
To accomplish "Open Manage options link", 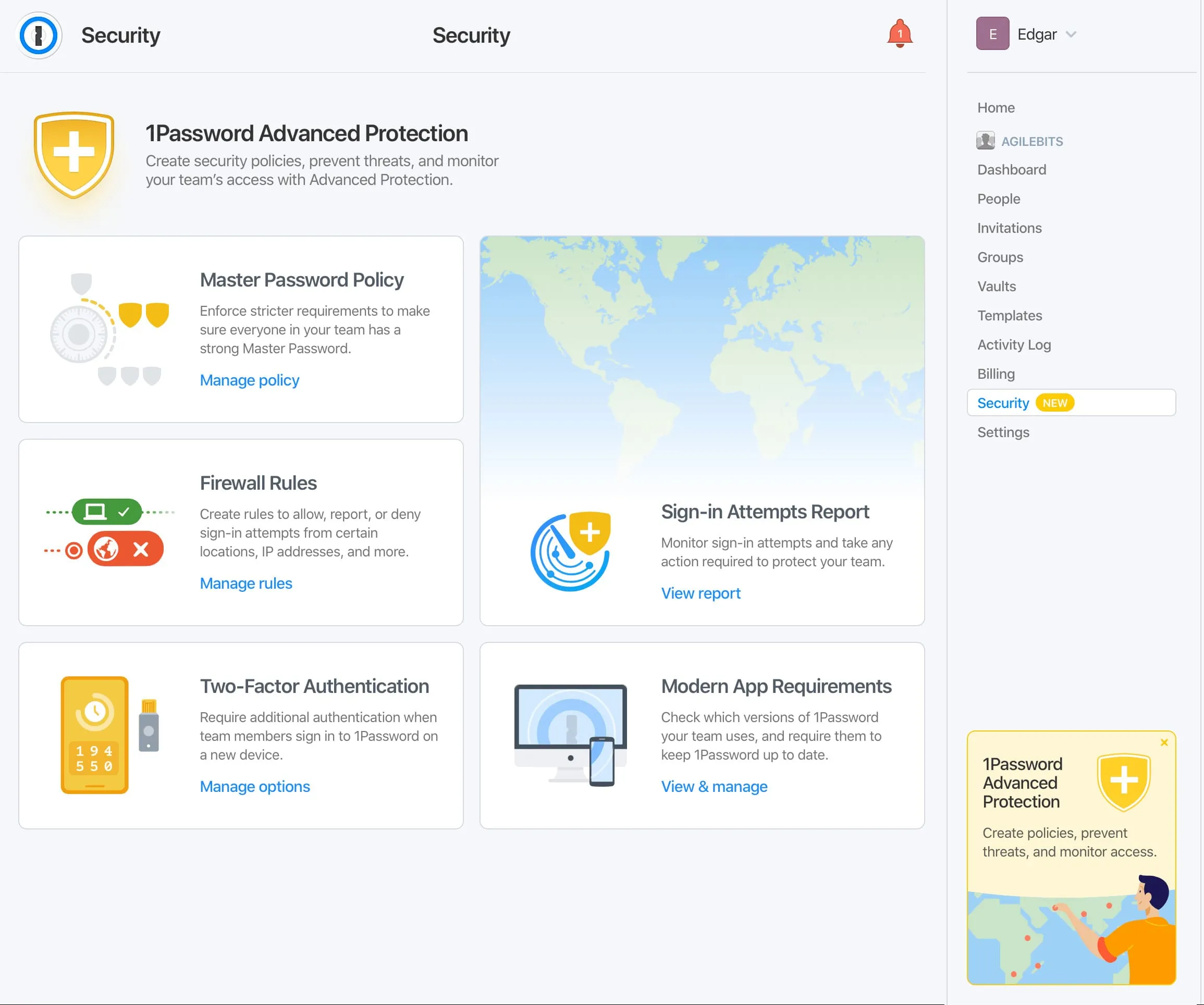I will click(254, 786).
